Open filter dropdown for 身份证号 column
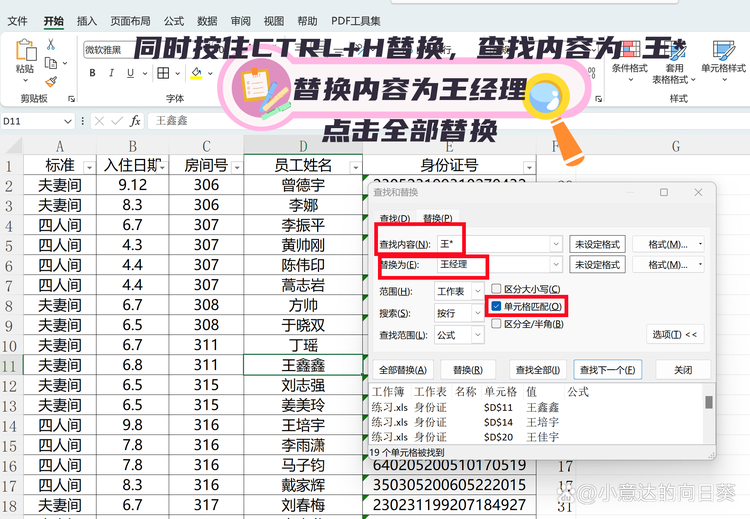Screen dimensions: 750x519 click(x=529, y=167)
